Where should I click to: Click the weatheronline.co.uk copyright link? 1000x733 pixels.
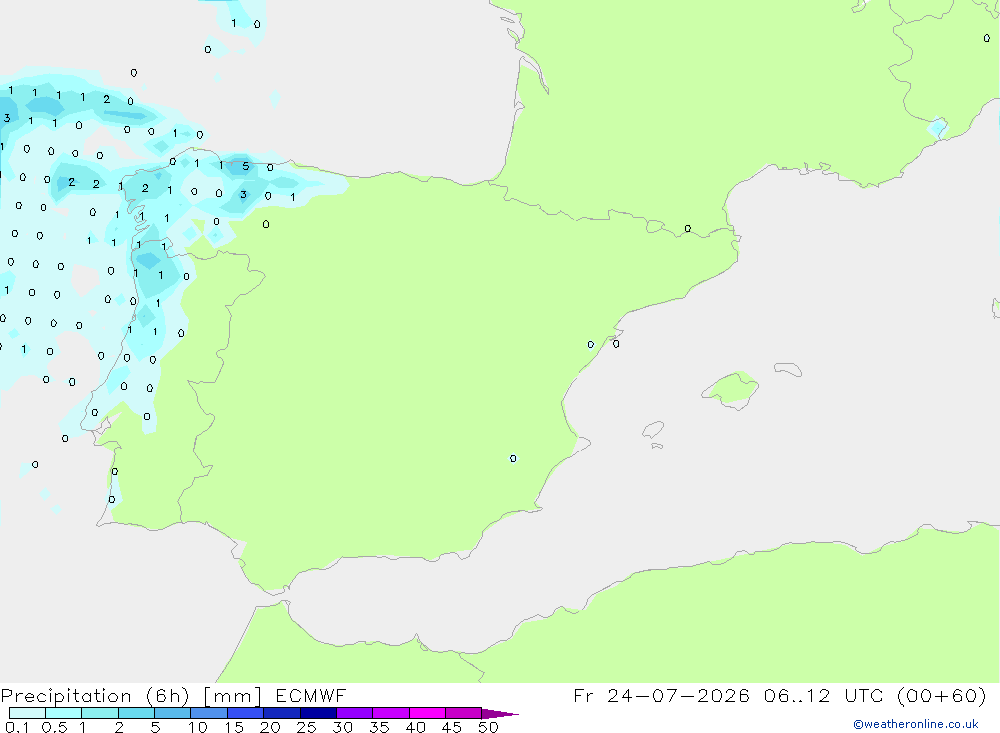click(x=915, y=724)
